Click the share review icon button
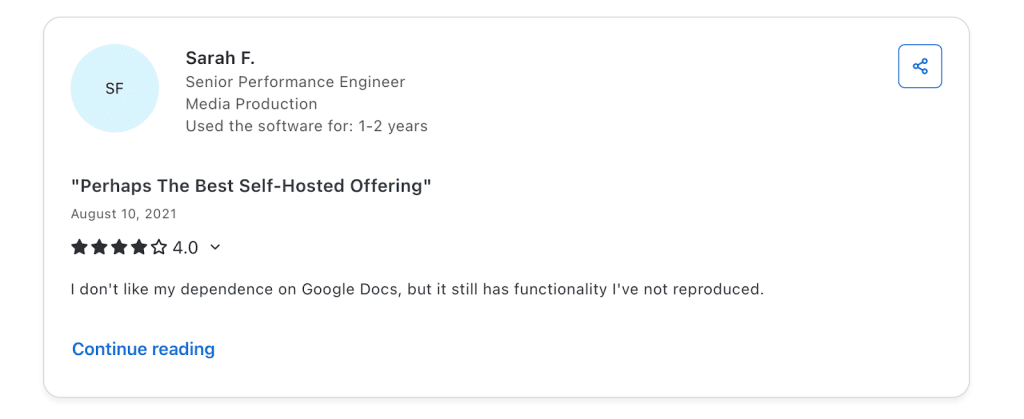This screenshot has height=419, width=1024. pyautogui.click(x=920, y=67)
